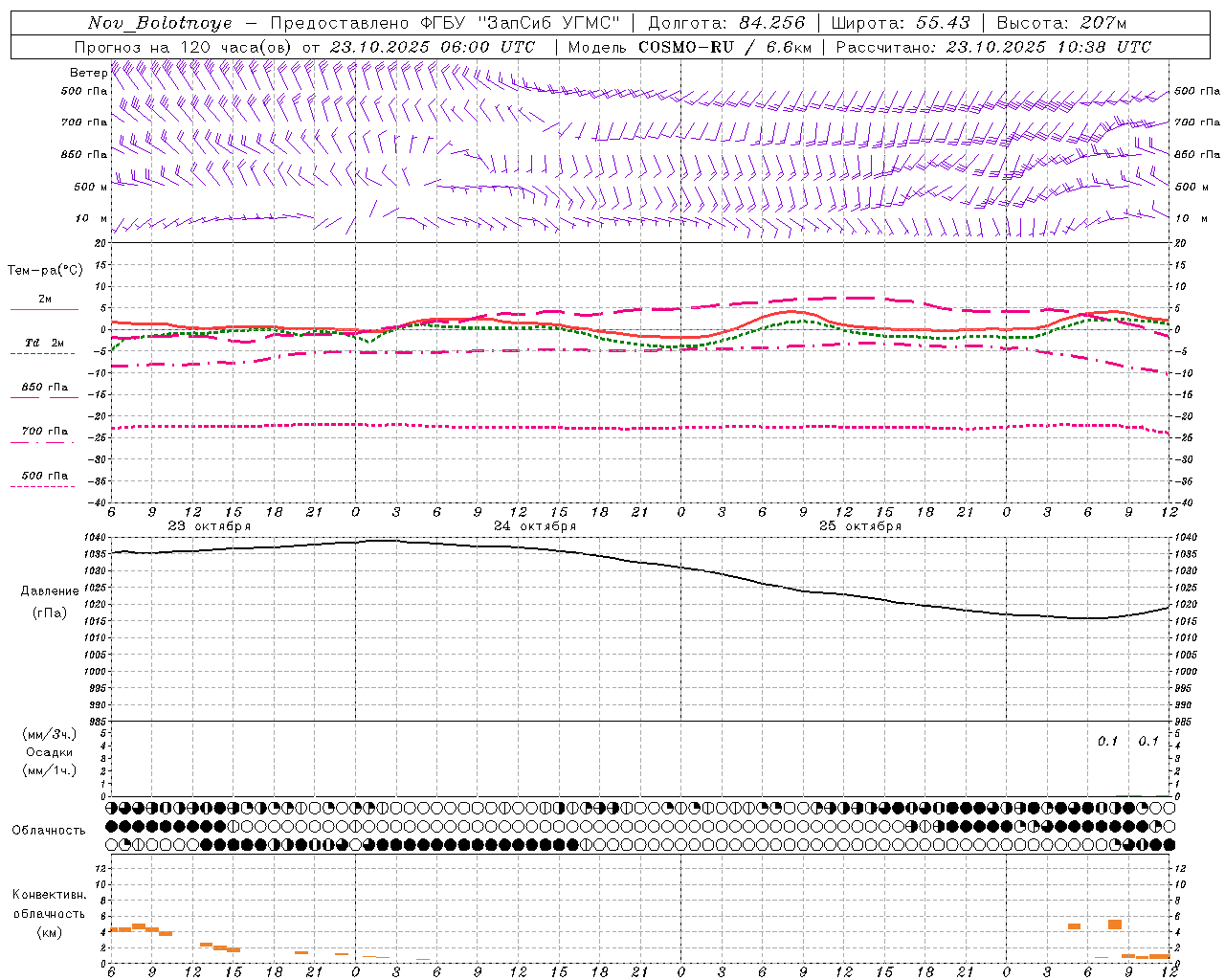1225x980 pixels.
Task: Click the 'Облачность' cloud cover row label
Action: point(49,830)
